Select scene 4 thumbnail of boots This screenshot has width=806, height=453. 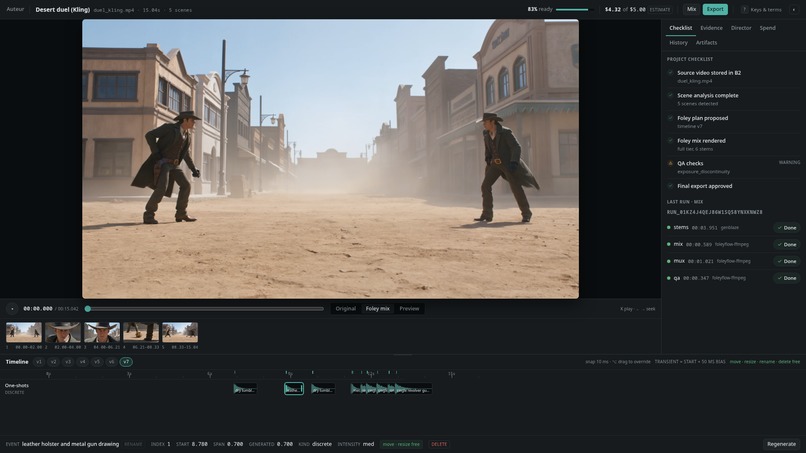click(x=141, y=333)
